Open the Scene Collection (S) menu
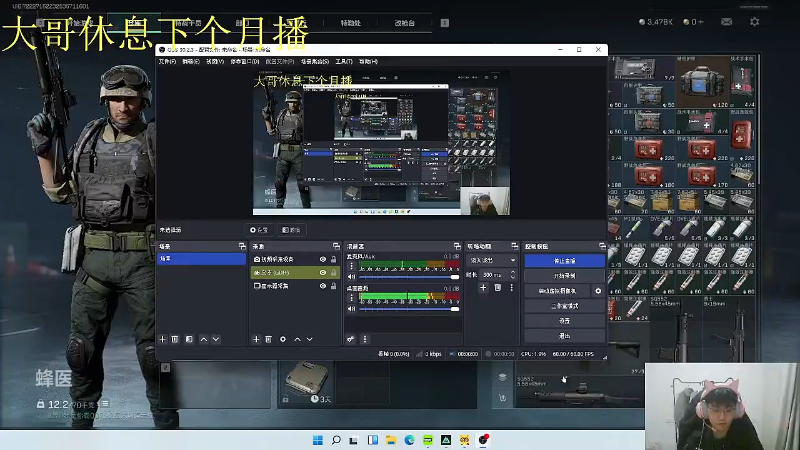 coord(315,62)
